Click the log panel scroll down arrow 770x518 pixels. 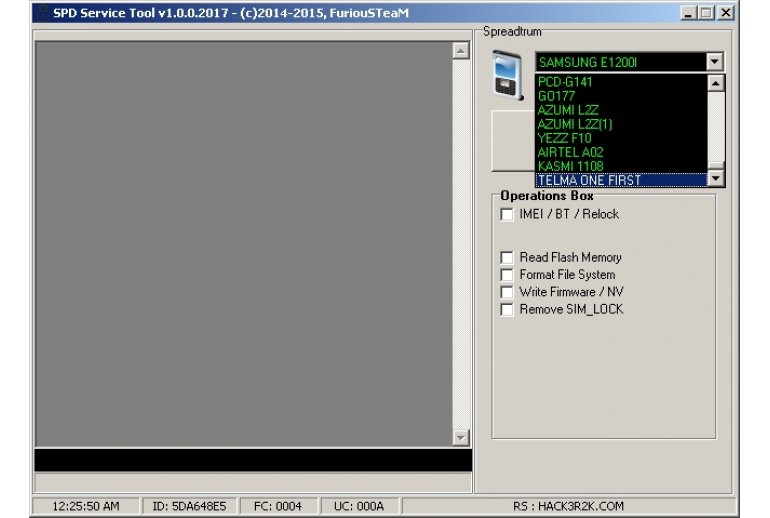tap(461, 437)
